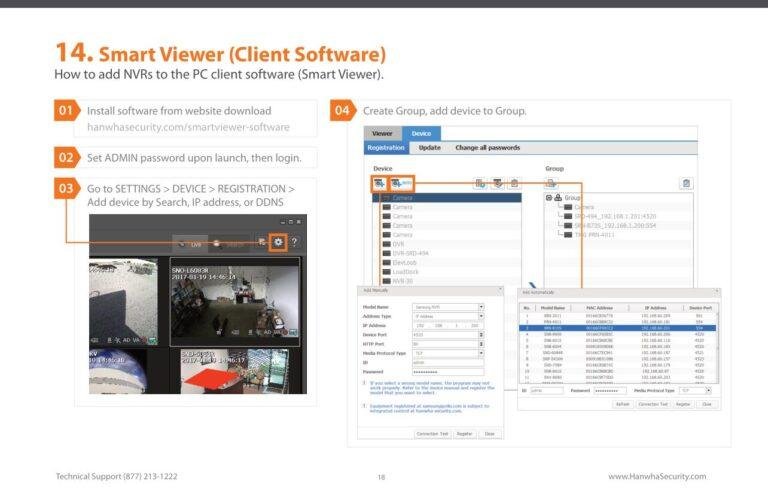Switch to the Viewer tab
This screenshot has height=497, width=768.
point(382,133)
